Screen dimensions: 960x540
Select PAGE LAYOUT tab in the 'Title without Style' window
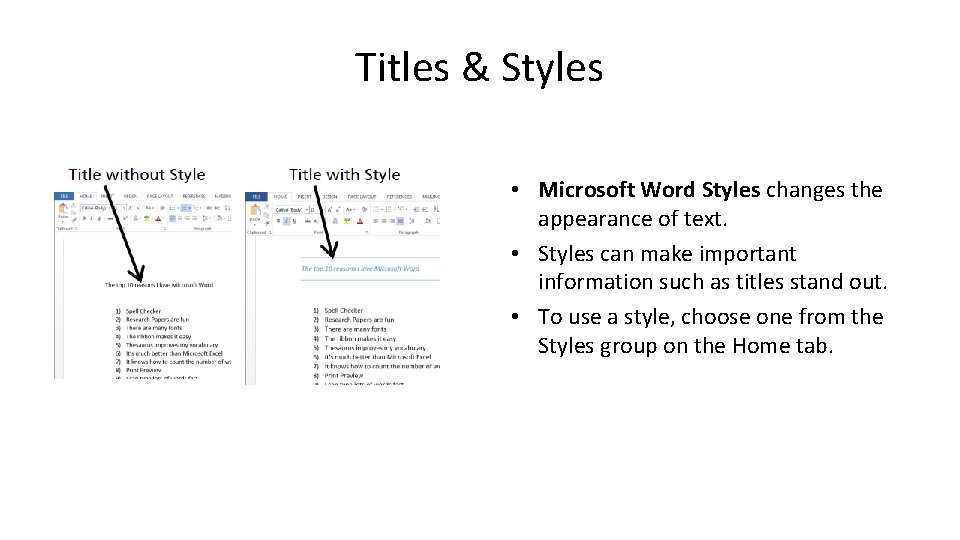click(x=160, y=196)
